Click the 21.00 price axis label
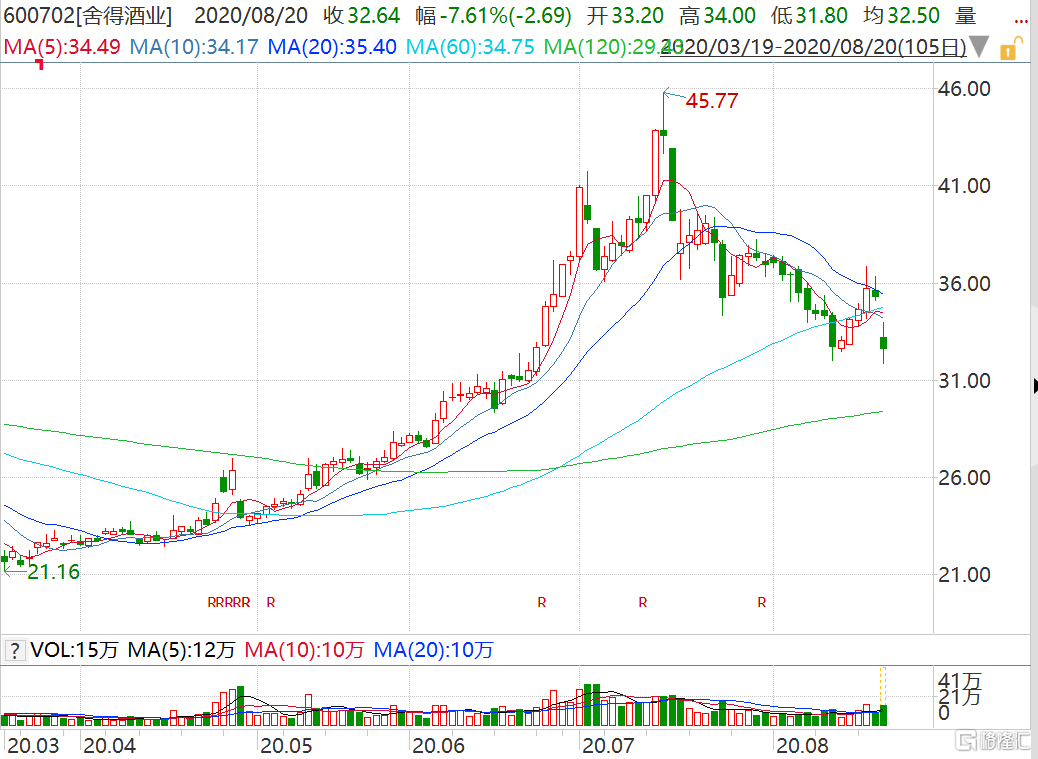The image size is (1038, 759). click(964, 574)
